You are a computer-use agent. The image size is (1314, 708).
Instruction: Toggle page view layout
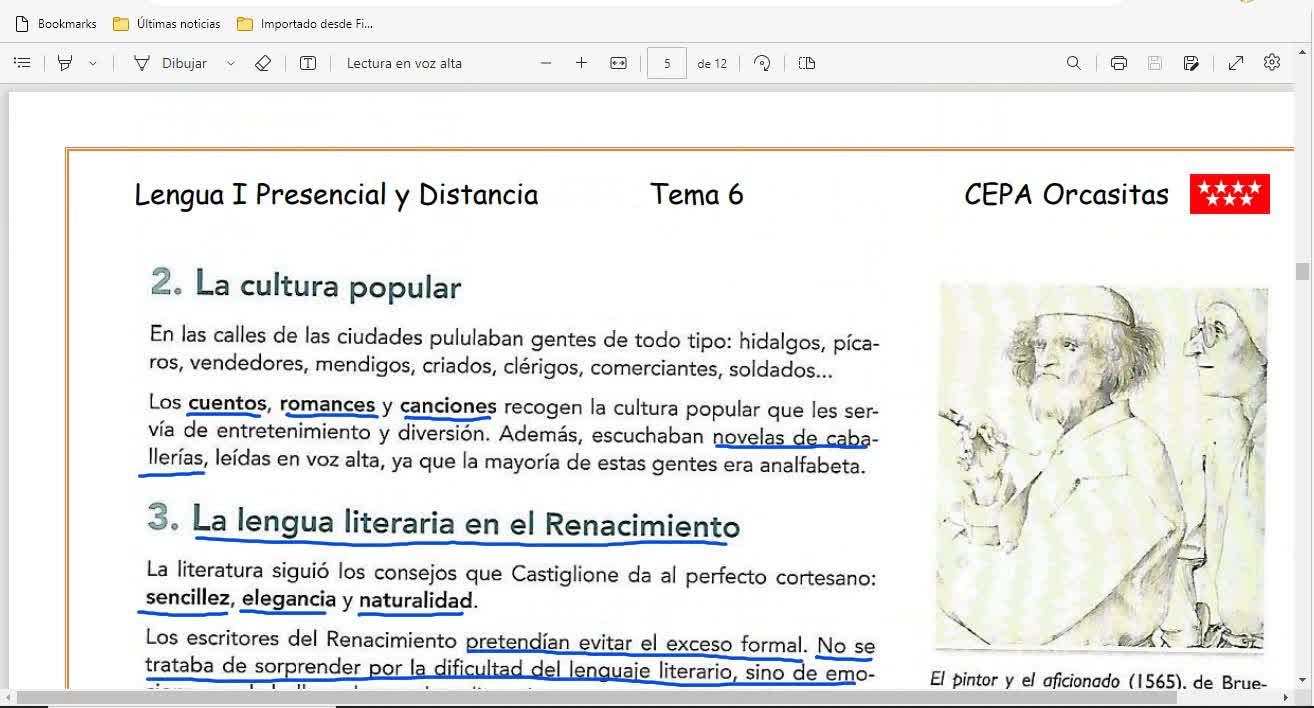(x=807, y=63)
